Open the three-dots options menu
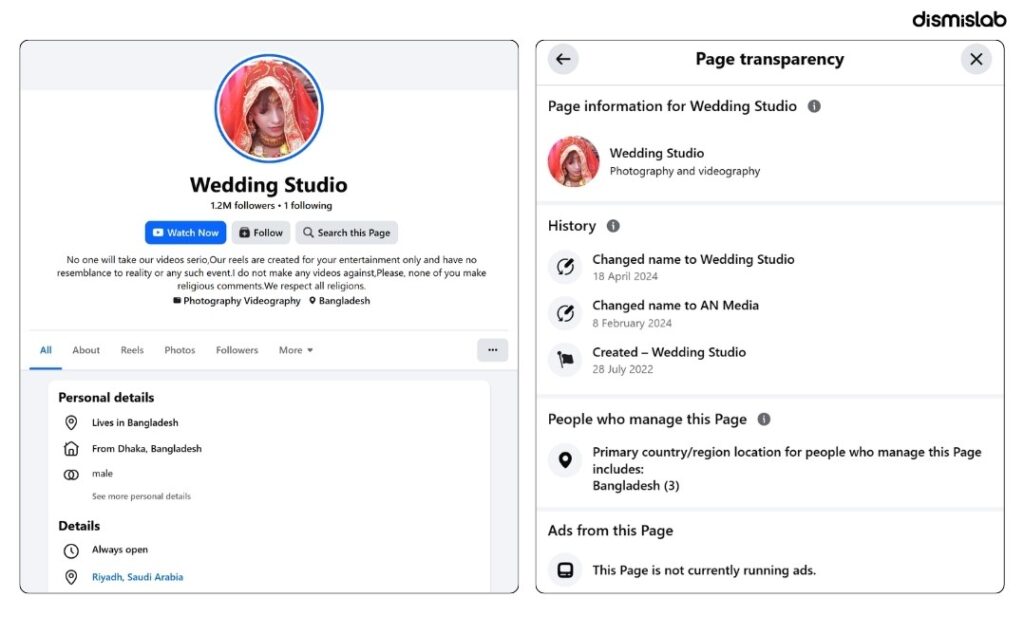This screenshot has height=635, width=1024. click(492, 350)
